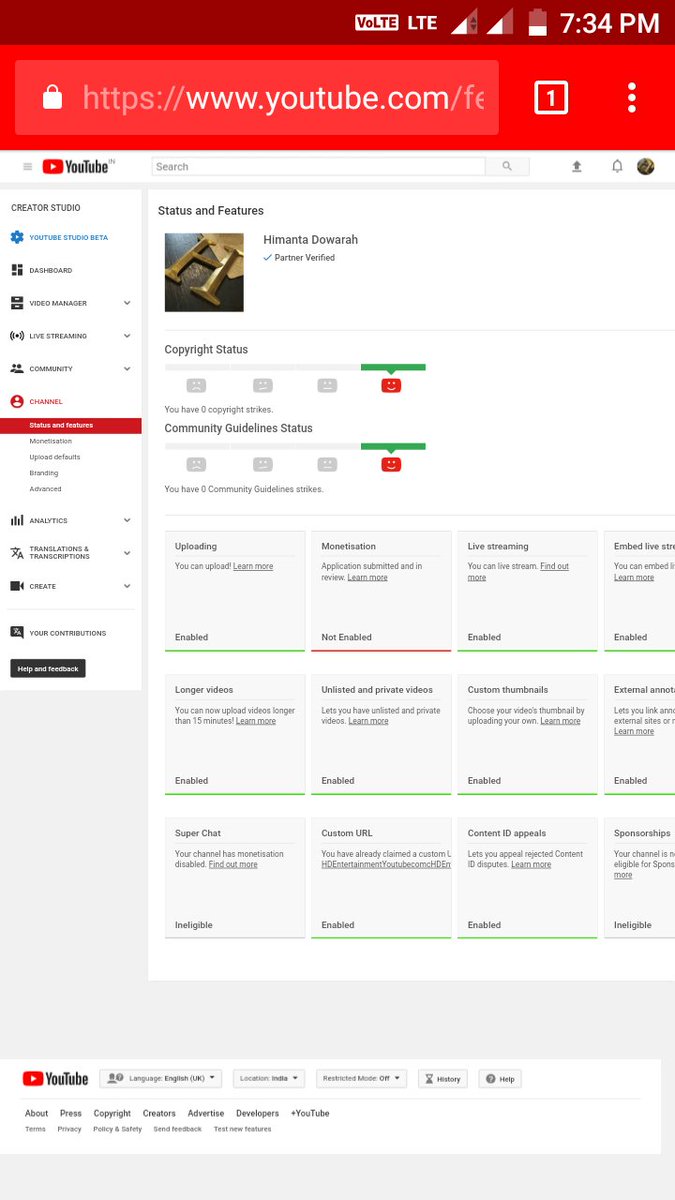This screenshot has height=1200, width=675.
Task: Open browser tab switcher showing 1
Action: coord(551,98)
